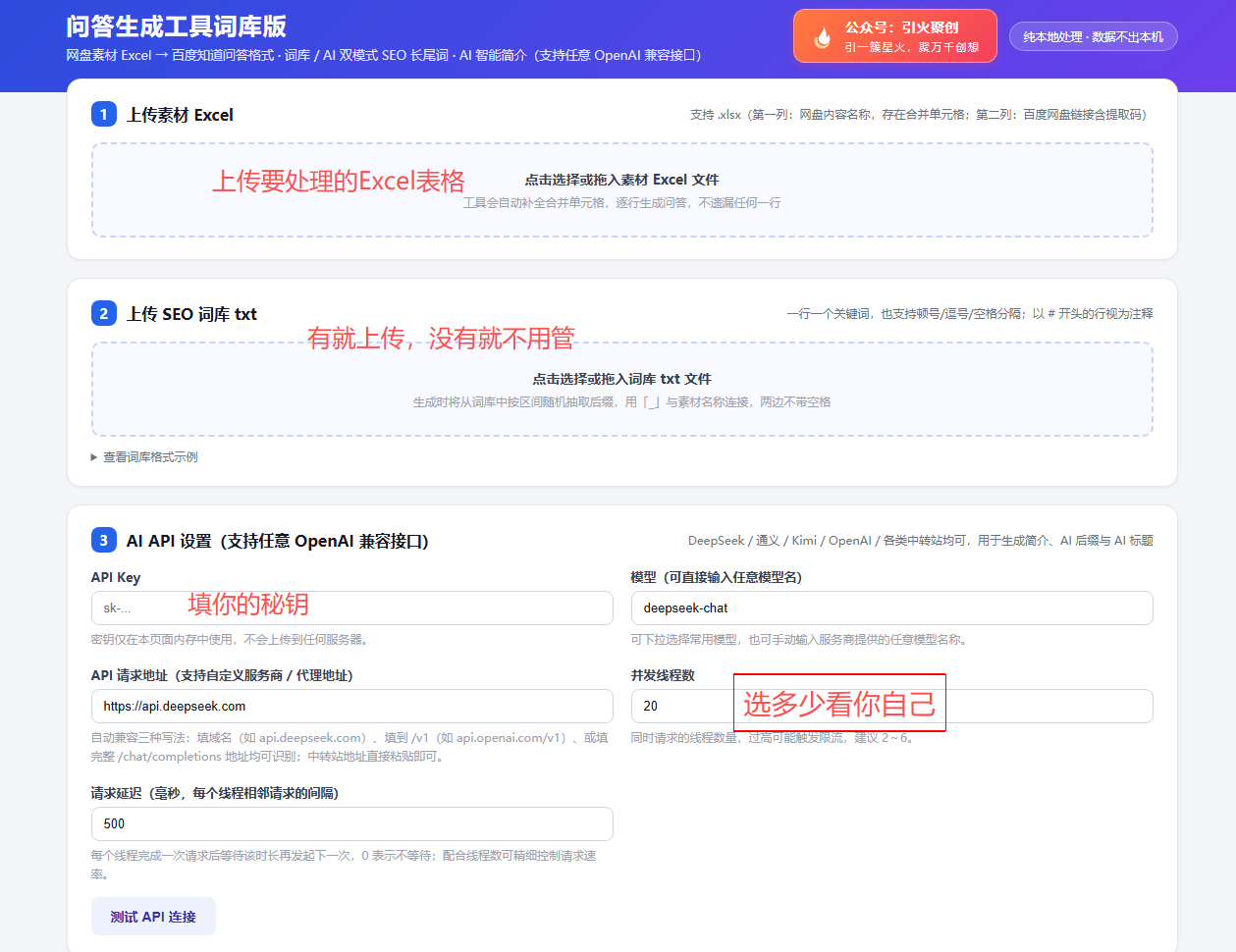Click the step 2 number badge
Viewport: 1236px width, 952px height.
[103, 314]
